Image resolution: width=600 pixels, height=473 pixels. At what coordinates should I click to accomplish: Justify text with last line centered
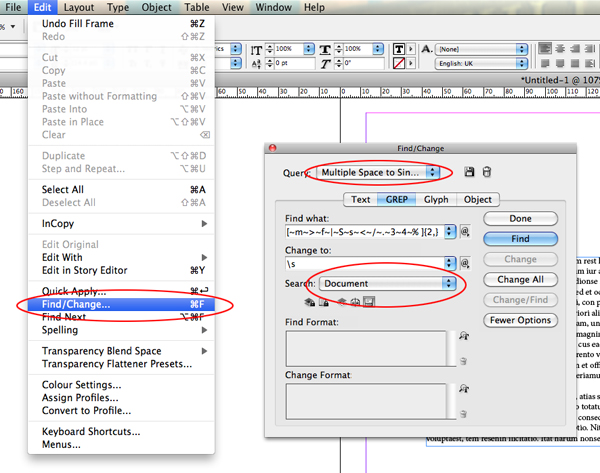[x=560, y=63]
